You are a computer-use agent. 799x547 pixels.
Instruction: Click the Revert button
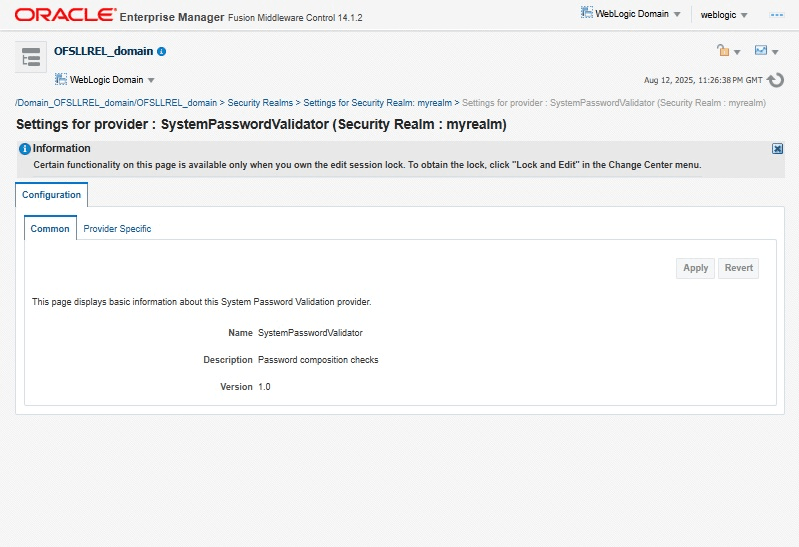(x=738, y=268)
